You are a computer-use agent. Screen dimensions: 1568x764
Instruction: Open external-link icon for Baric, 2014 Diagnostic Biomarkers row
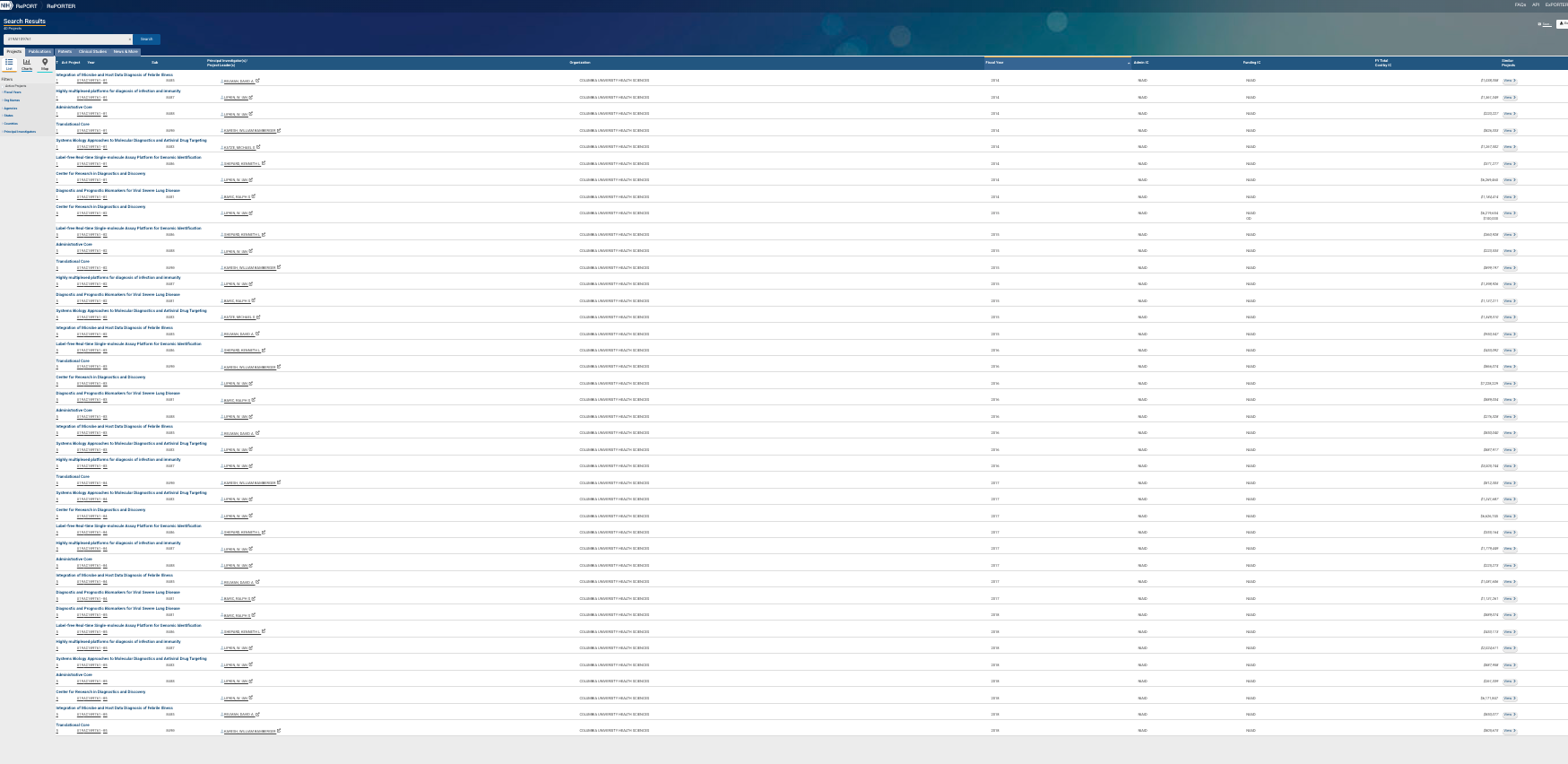click(253, 196)
